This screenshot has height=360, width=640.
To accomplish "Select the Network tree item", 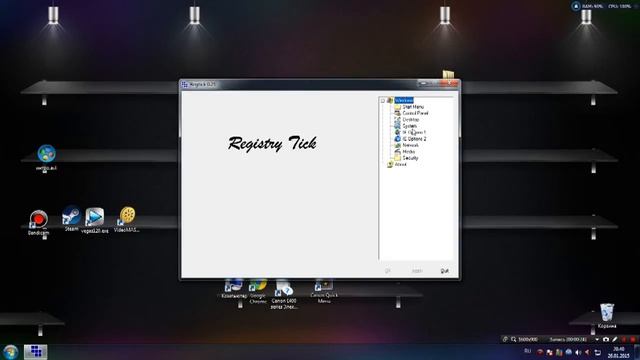I will (x=410, y=145).
